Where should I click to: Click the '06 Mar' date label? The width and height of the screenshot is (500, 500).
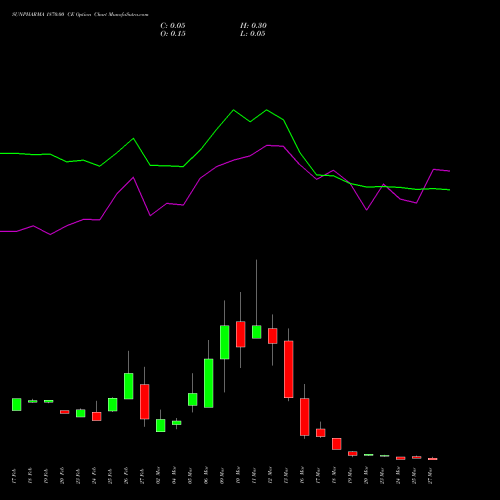(x=206, y=476)
